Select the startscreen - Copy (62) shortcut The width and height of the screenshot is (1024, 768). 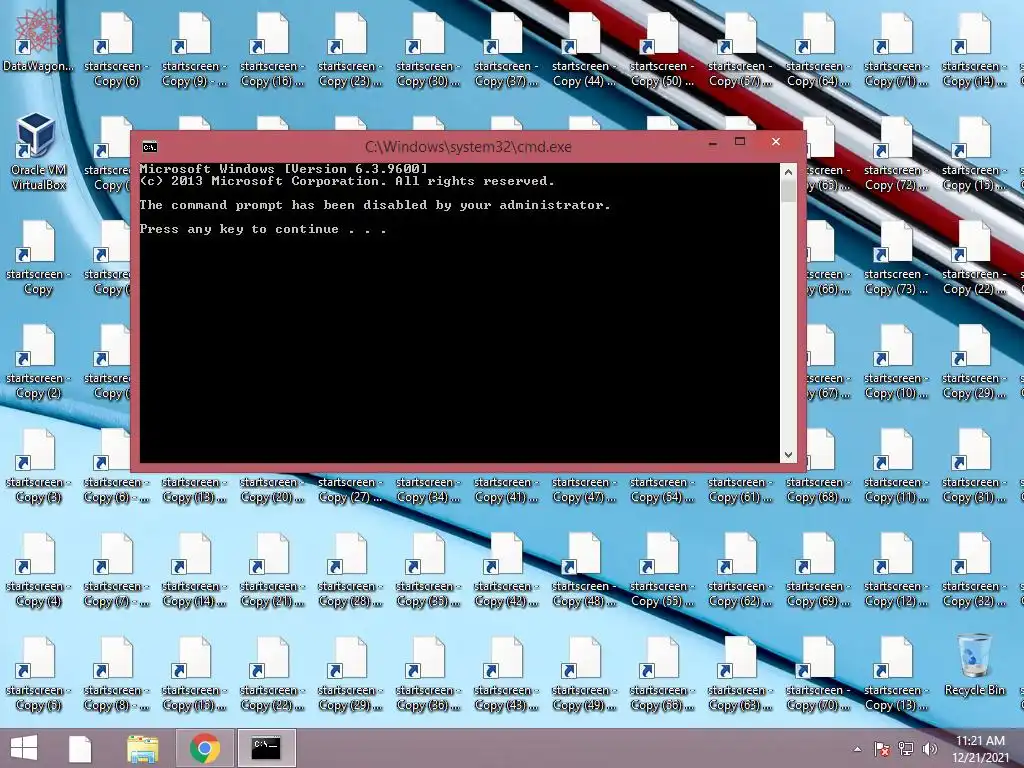[x=740, y=569]
